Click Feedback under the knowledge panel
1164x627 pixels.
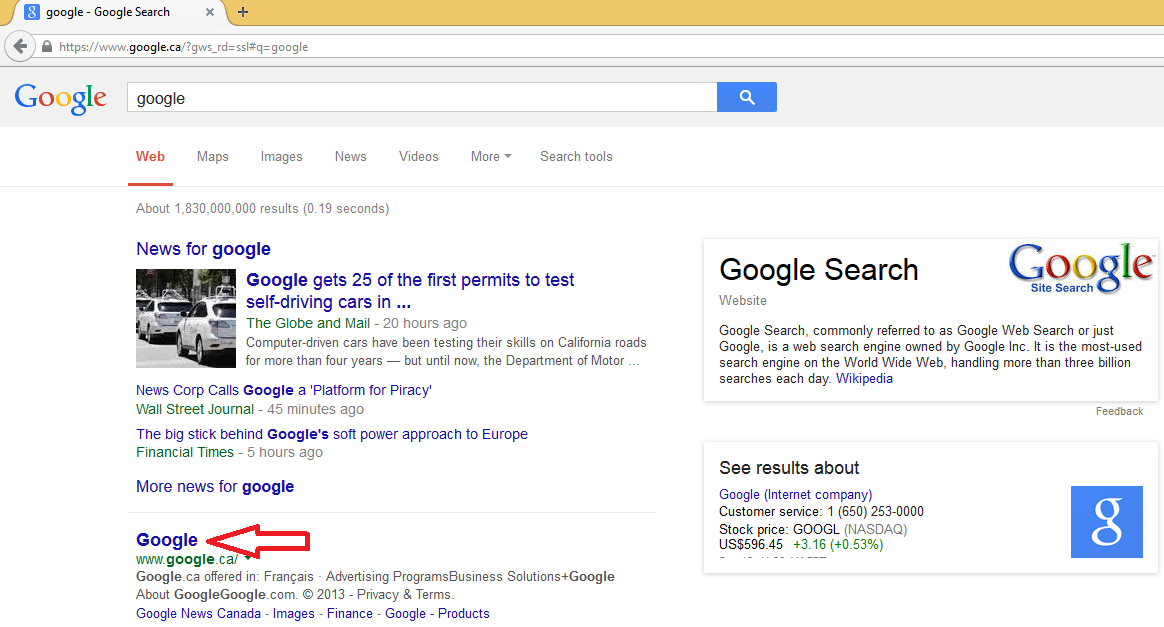[x=1119, y=411]
